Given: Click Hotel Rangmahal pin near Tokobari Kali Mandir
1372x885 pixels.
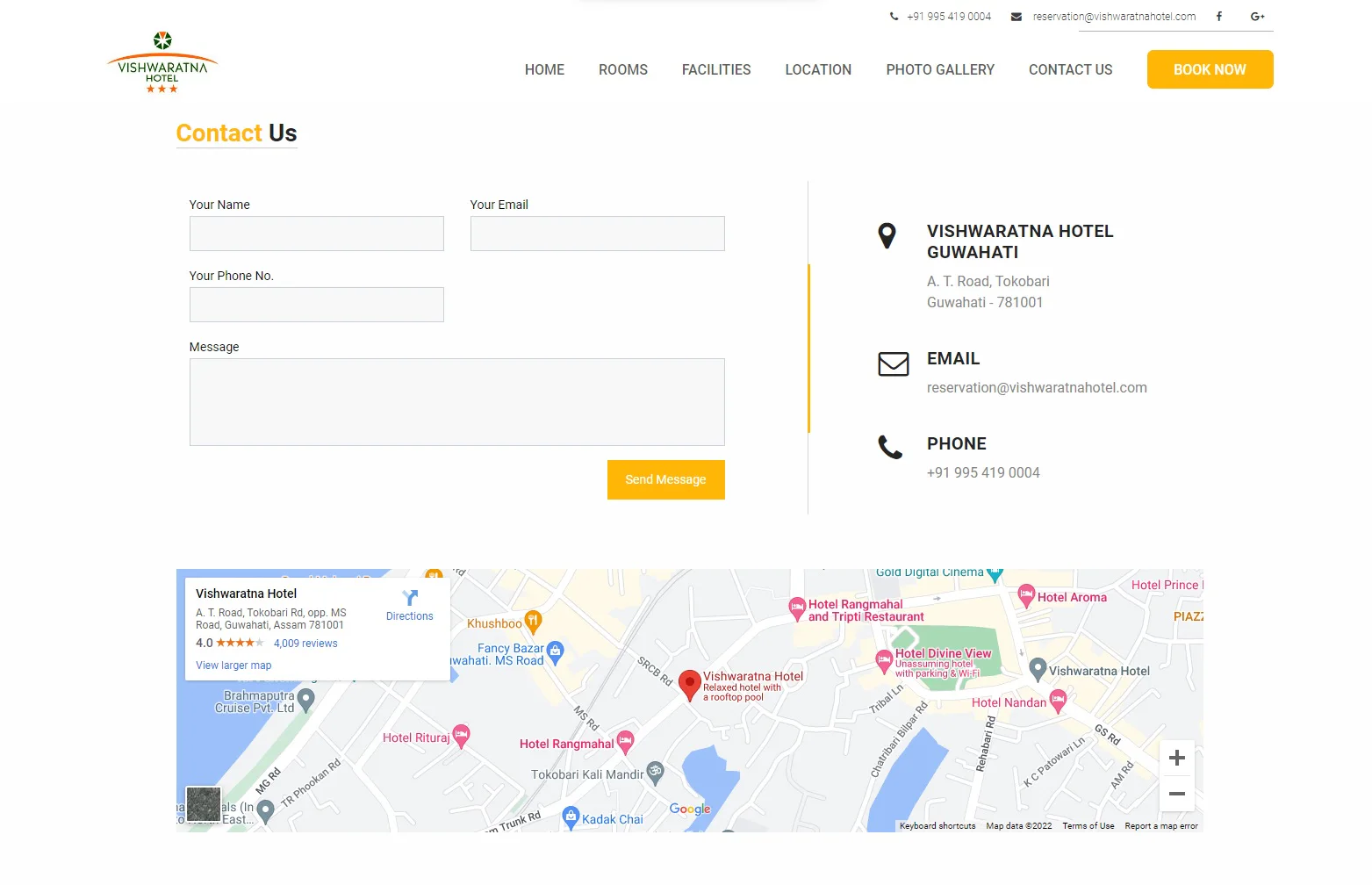Looking at the screenshot, I should click(x=625, y=742).
